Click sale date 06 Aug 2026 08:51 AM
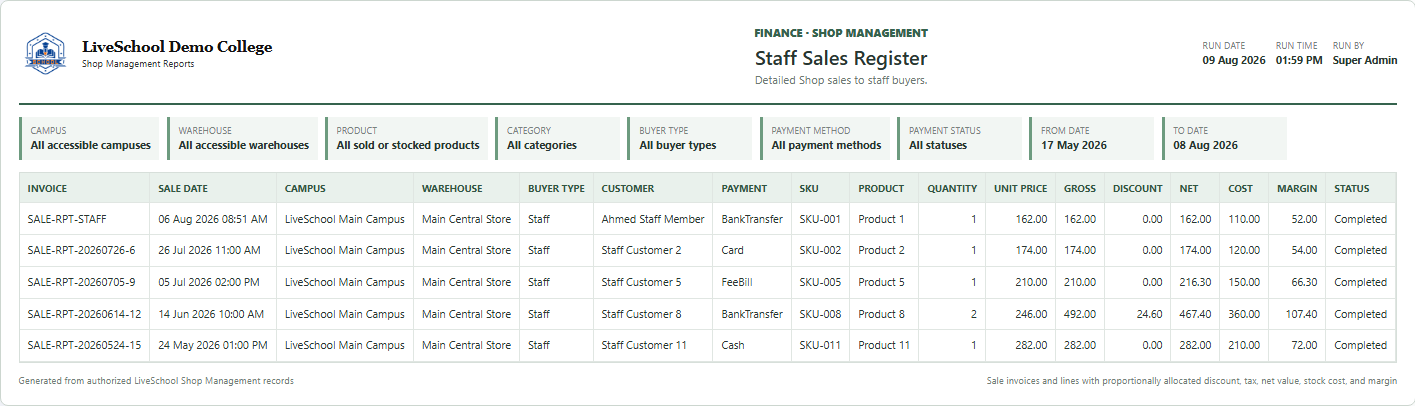 213,219
